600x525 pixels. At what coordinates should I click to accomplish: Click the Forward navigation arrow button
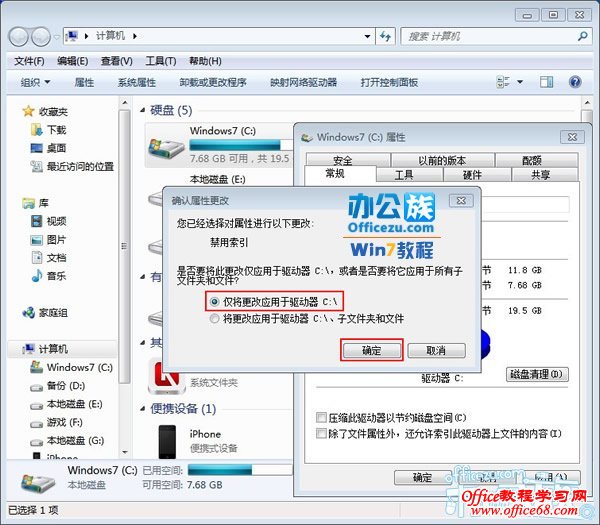[x=41, y=37]
